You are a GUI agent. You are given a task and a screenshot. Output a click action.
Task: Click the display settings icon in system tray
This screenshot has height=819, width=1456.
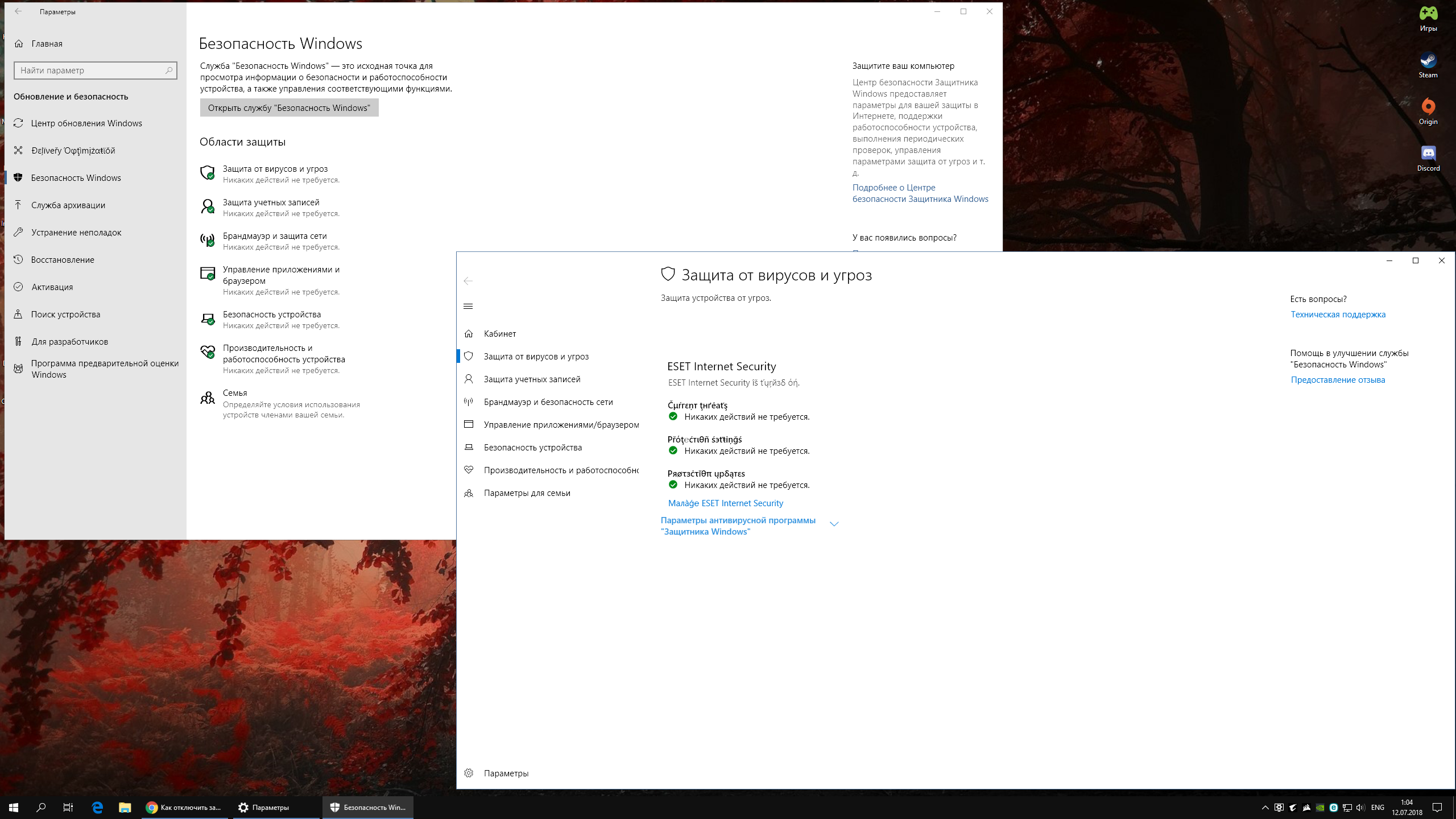(1279, 808)
